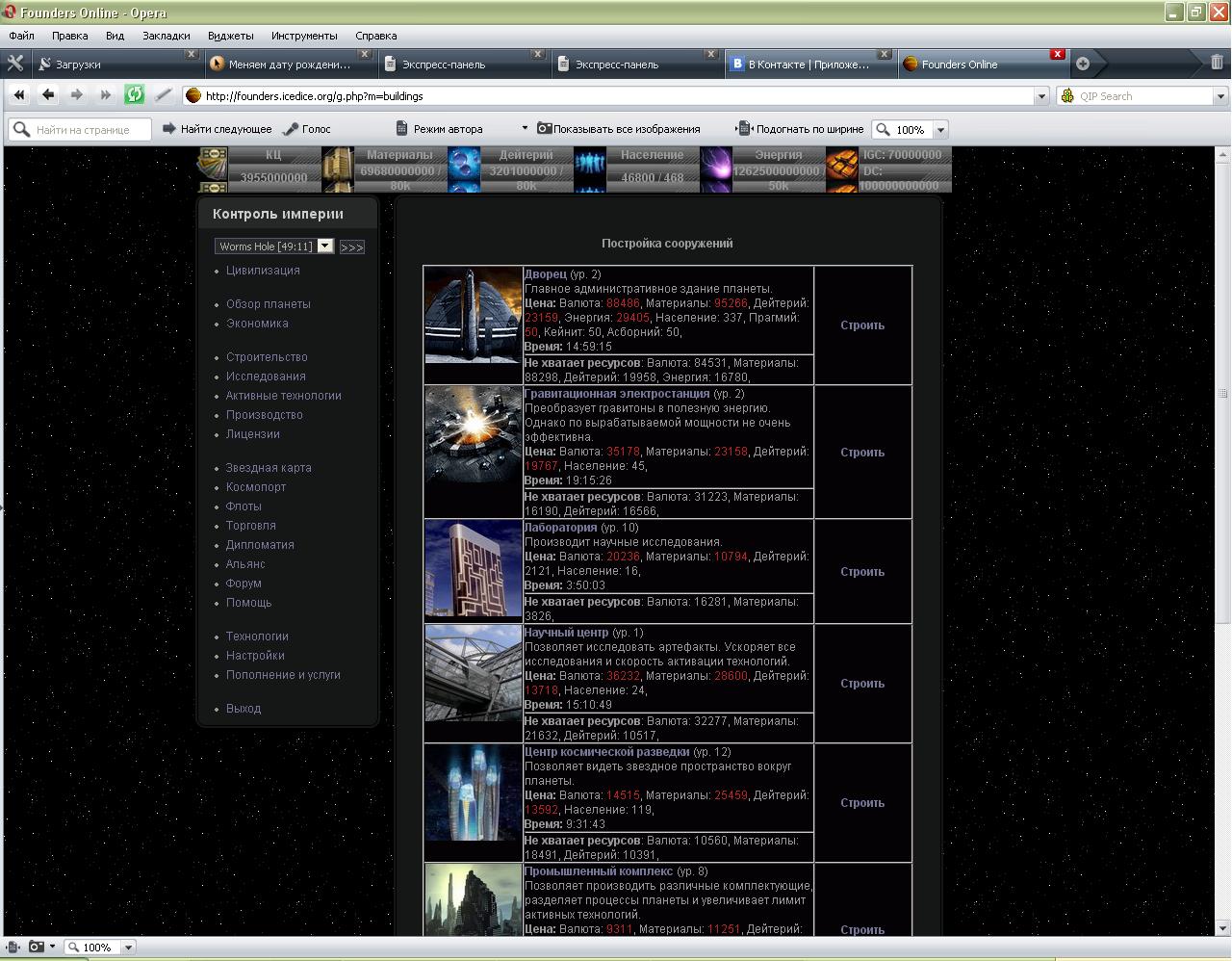
Task: Open the Цивилизация link
Action: 263,271
